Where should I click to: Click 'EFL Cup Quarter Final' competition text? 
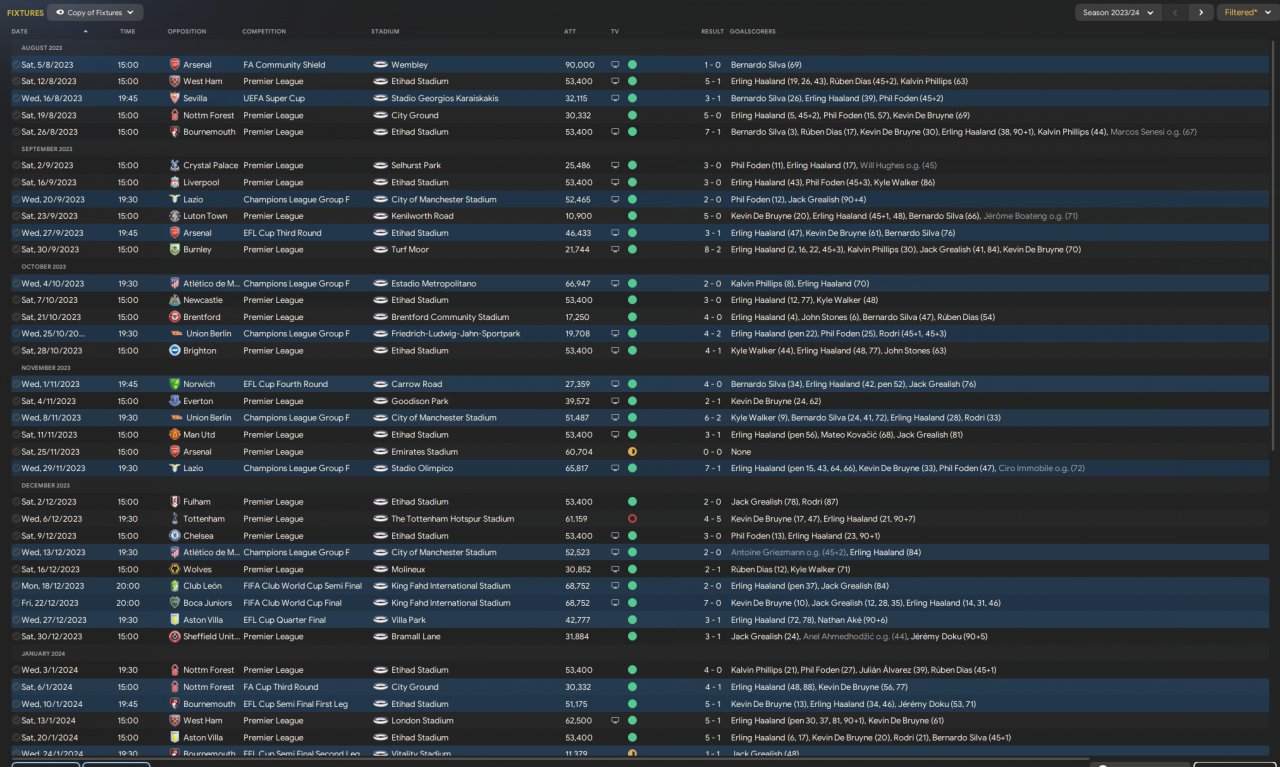click(284, 620)
